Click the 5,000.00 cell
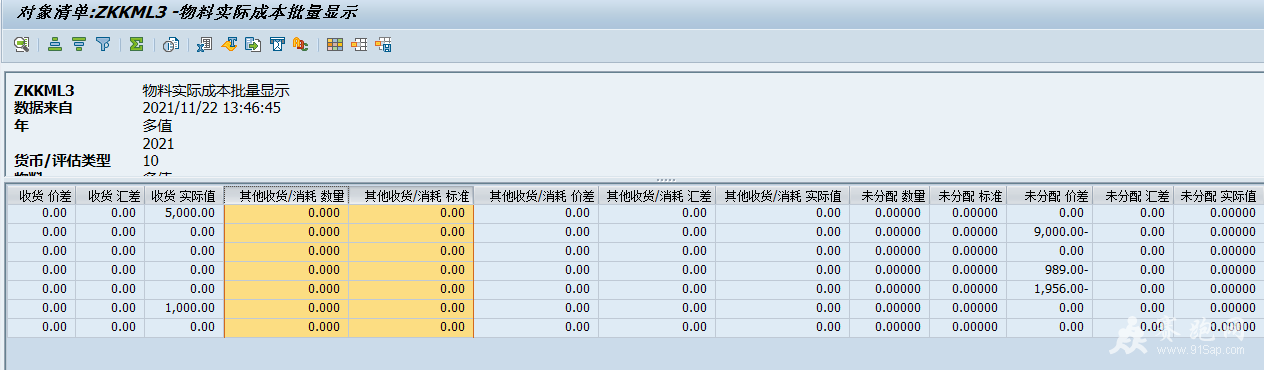Image resolution: width=1264 pixels, height=370 pixels. click(x=181, y=213)
